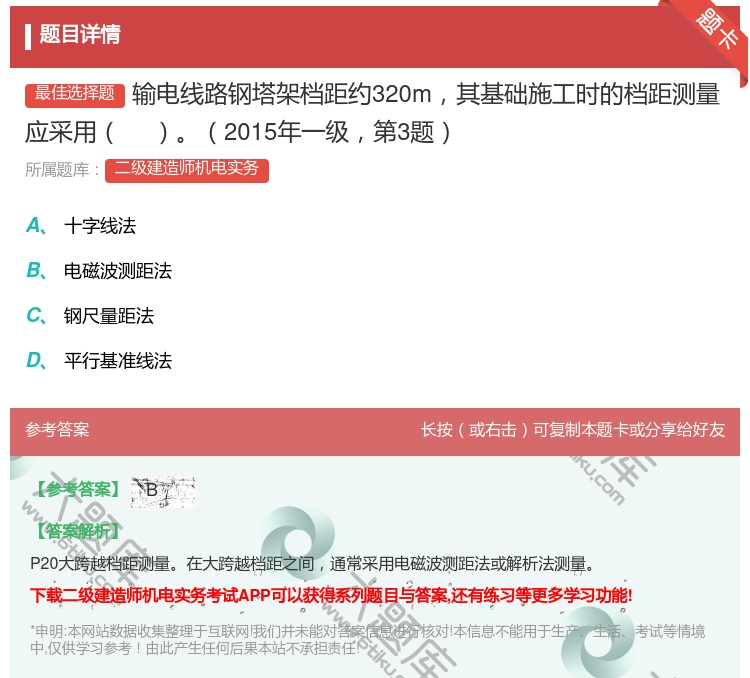The height and width of the screenshot is (678, 750).
Task: Click the explanation line starting P20大跨越档距测量
Action: pos(312,564)
